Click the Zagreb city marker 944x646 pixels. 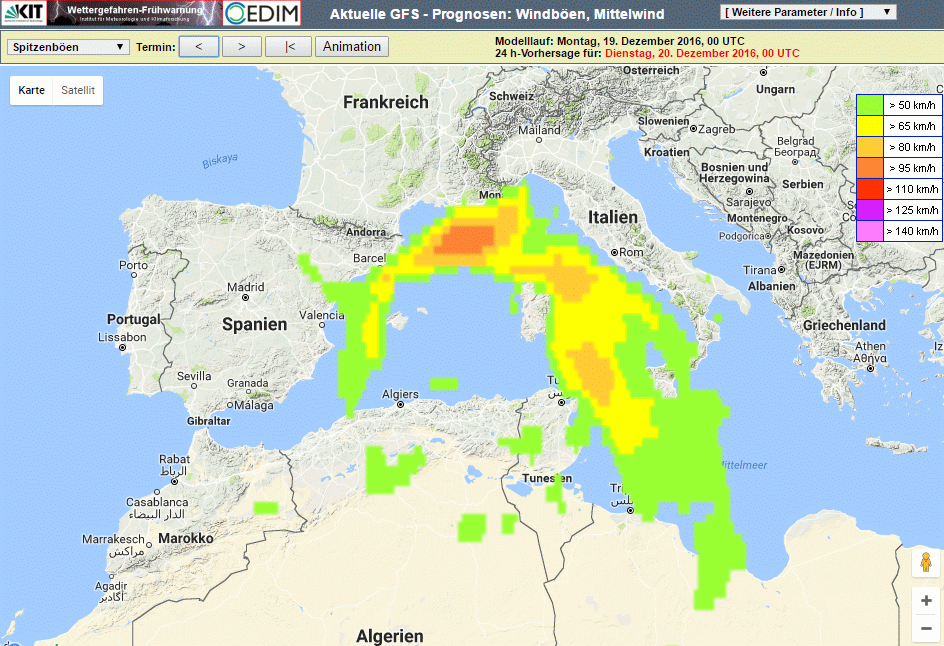click(694, 129)
